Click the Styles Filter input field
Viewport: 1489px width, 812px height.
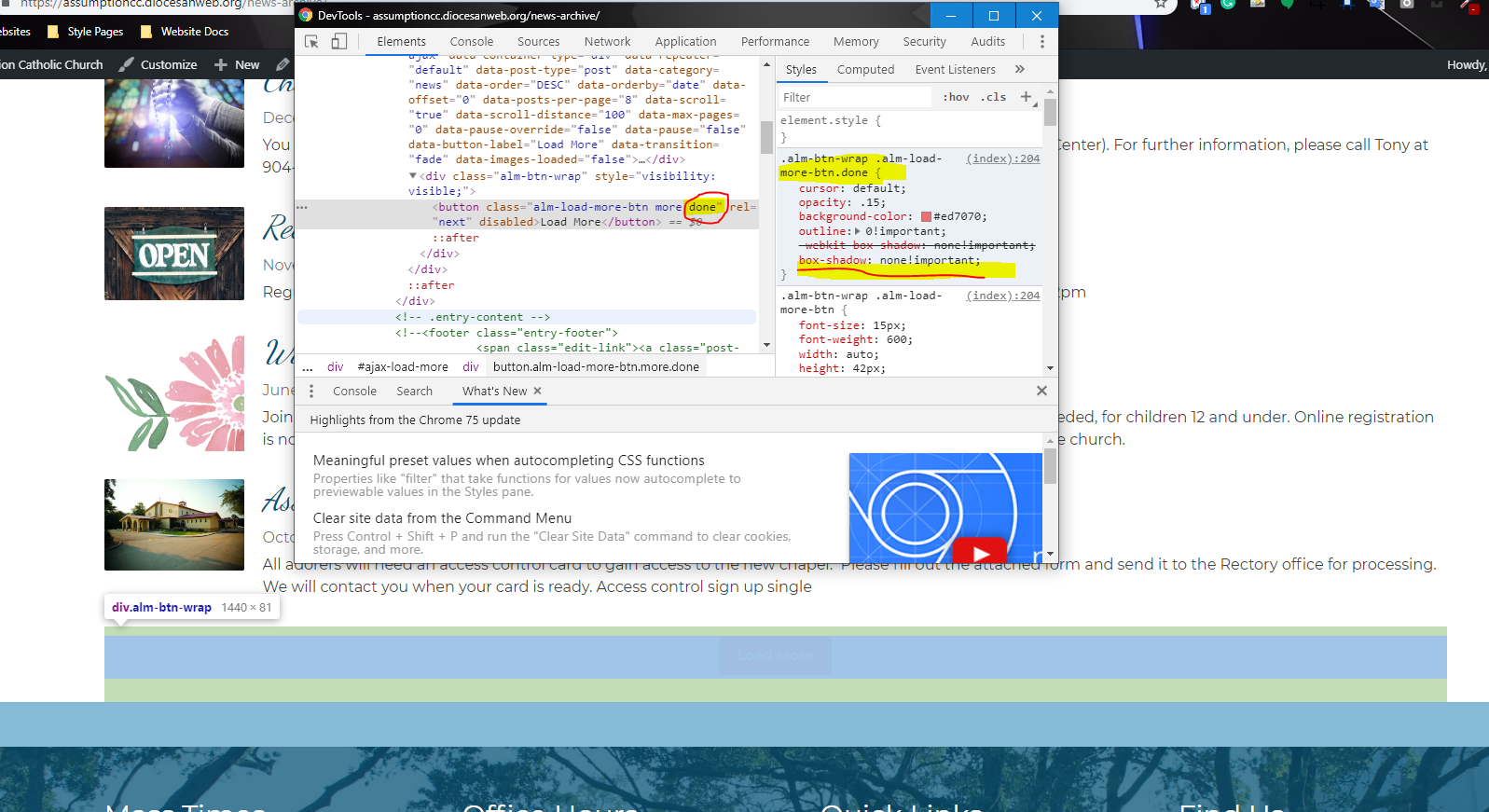pos(853,97)
